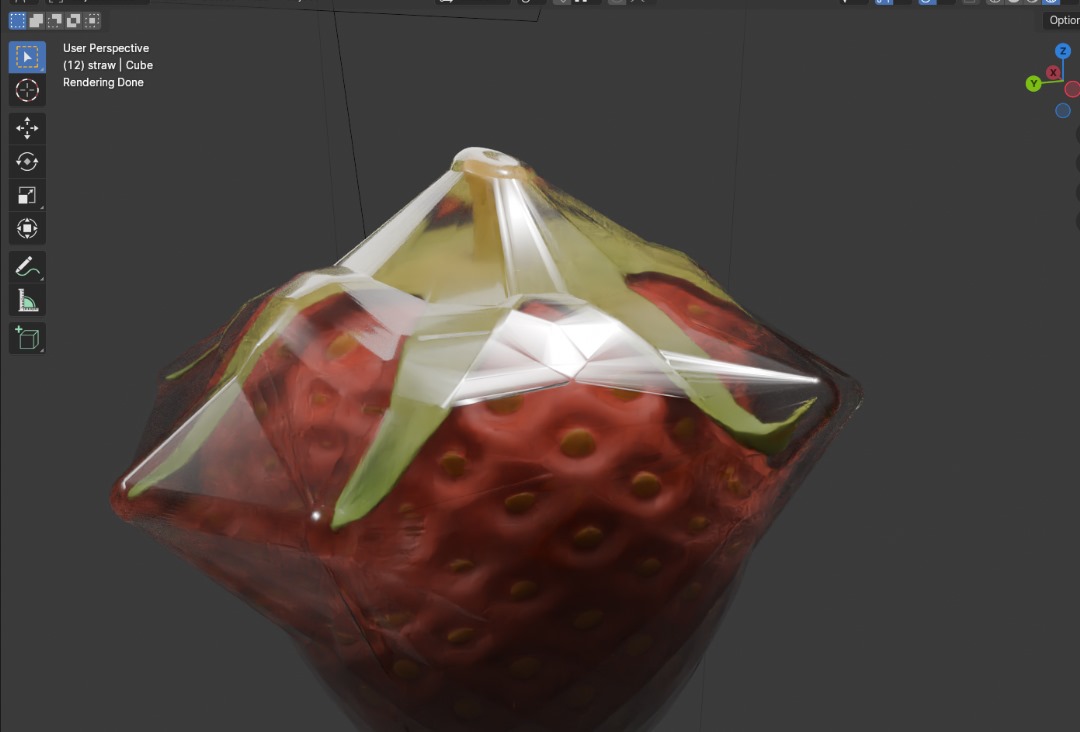Click the red X axis gizmo handle
Screen dimensions: 1080x732
[x=1053, y=72]
